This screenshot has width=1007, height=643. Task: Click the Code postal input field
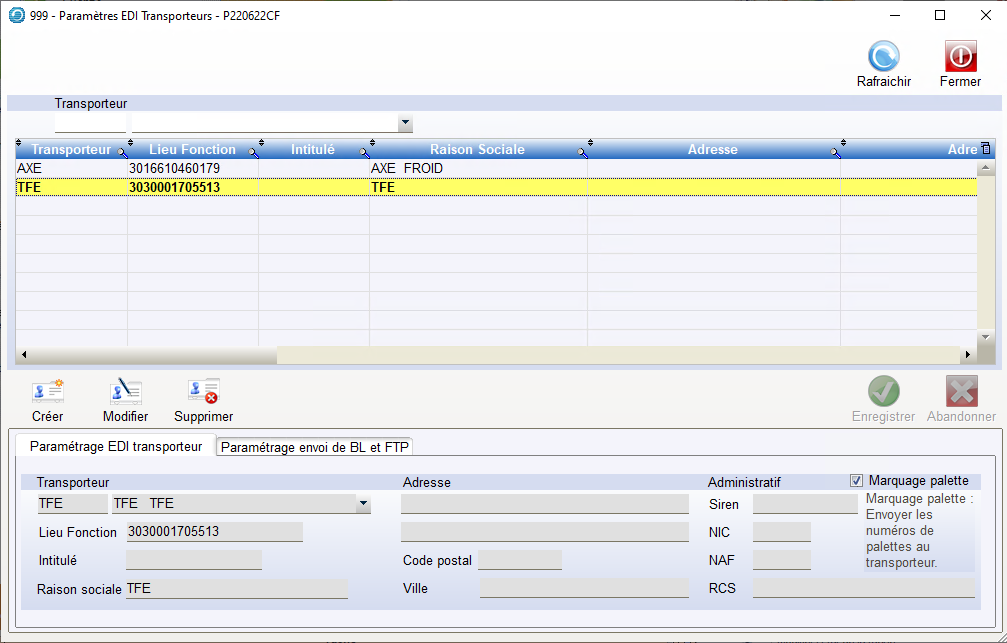(519, 560)
